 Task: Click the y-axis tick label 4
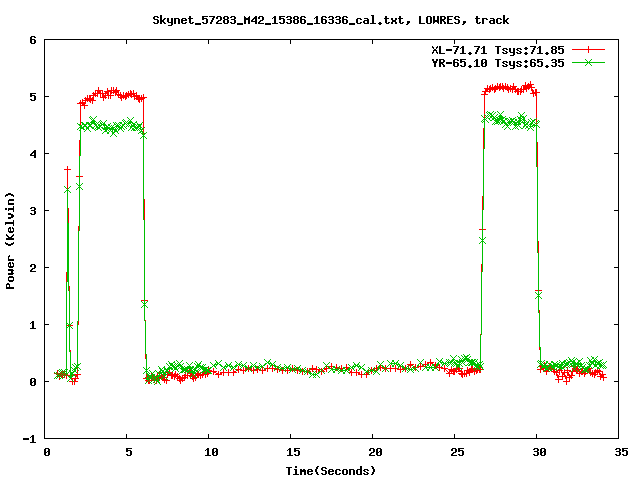[33, 154]
